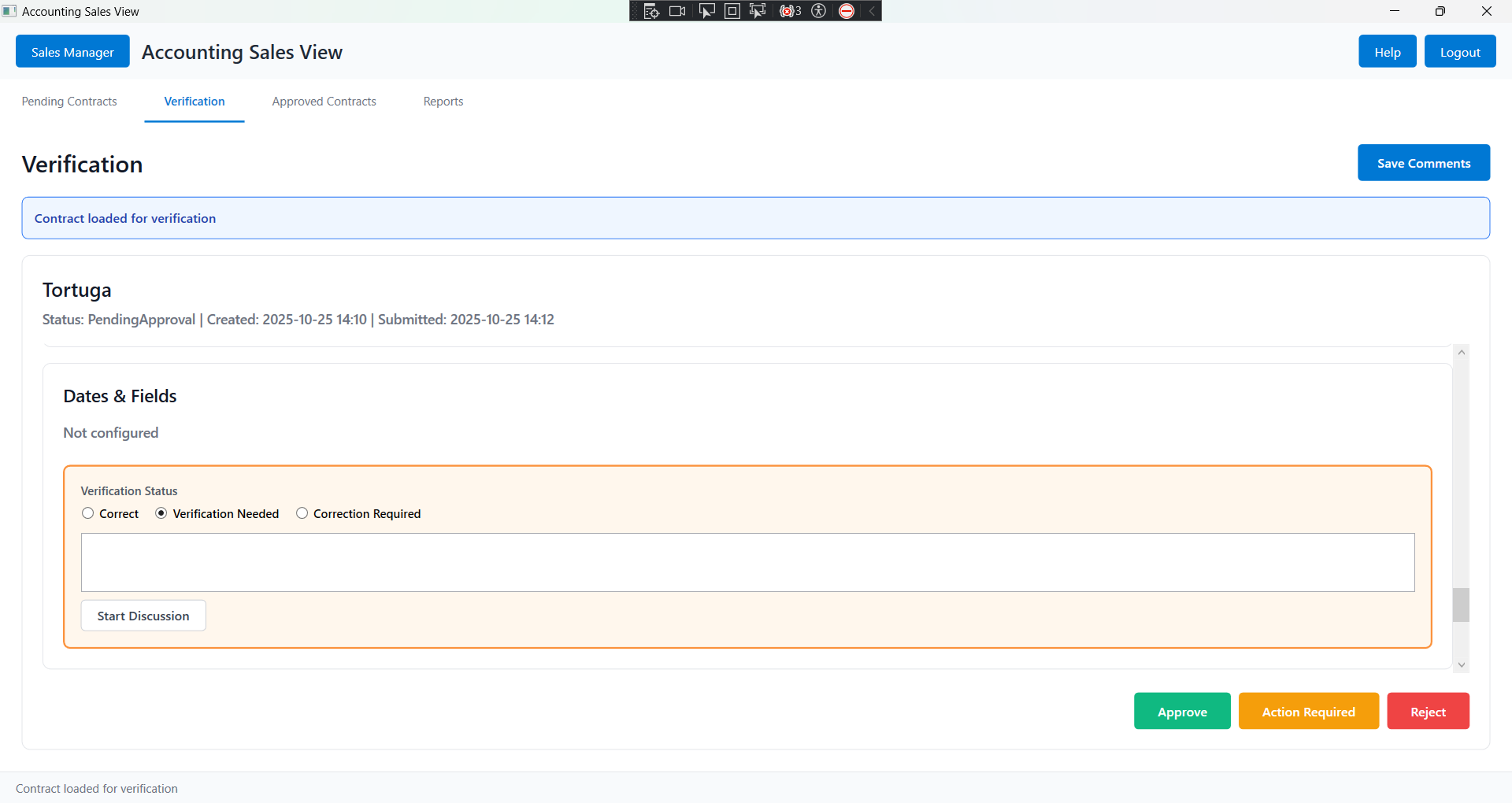The width and height of the screenshot is (1512, 803).
Task: Click the Start Discussion button
Action: tap(143, 616)
